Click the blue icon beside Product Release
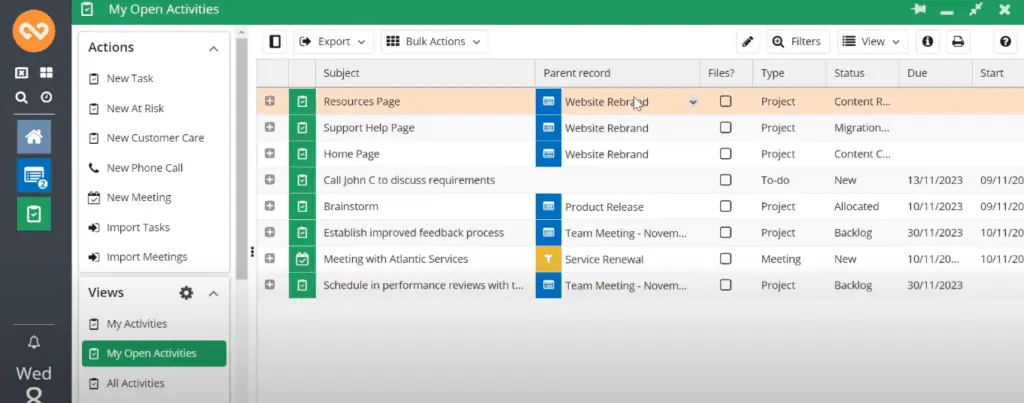 pyautogui.click(x=549, y=206)
